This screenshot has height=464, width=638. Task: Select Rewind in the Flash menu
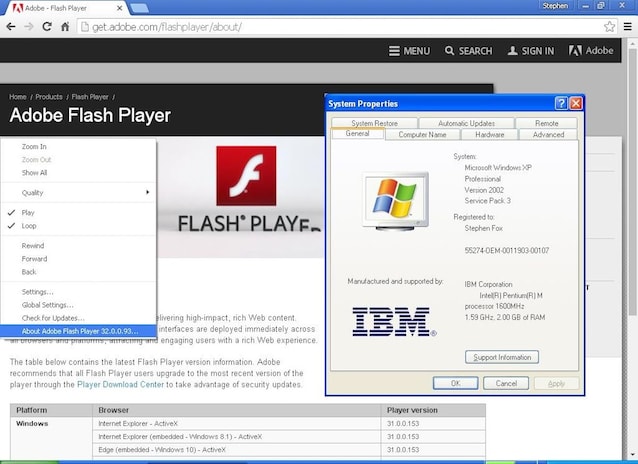click(79, 245)
